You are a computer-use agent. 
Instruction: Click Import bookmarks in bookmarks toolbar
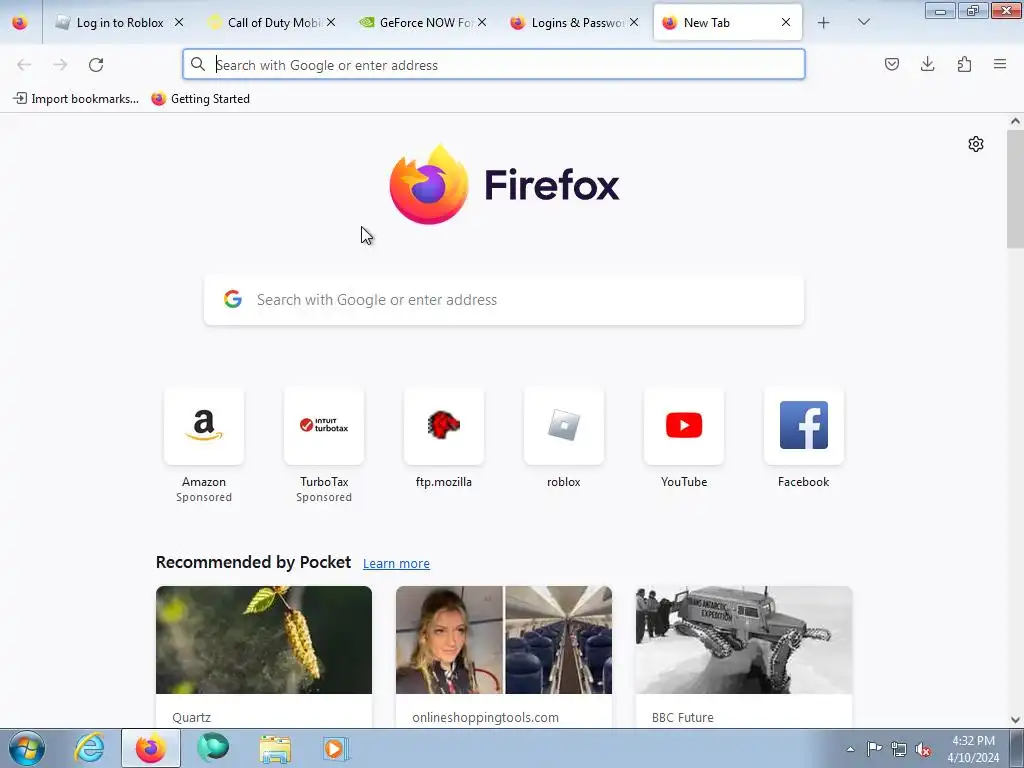(76, 99)
